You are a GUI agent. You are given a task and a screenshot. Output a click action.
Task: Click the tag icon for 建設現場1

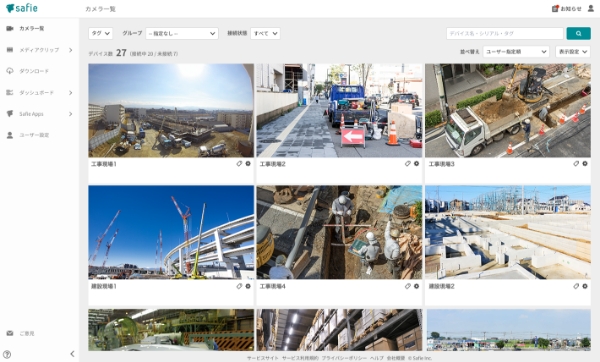pos(239,286)
